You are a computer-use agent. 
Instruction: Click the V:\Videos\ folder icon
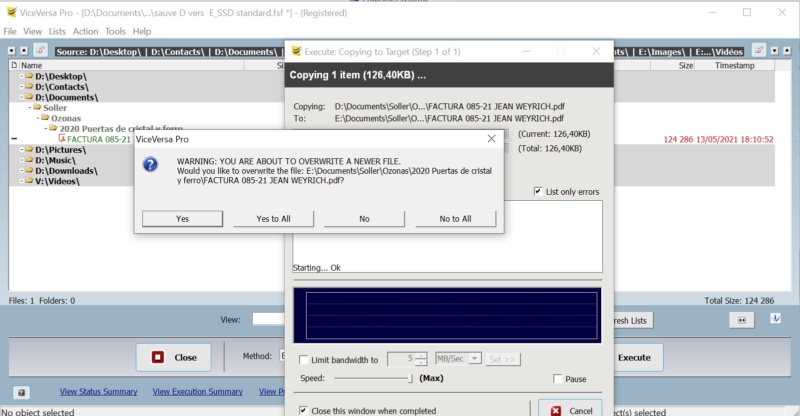coord(30,181)
